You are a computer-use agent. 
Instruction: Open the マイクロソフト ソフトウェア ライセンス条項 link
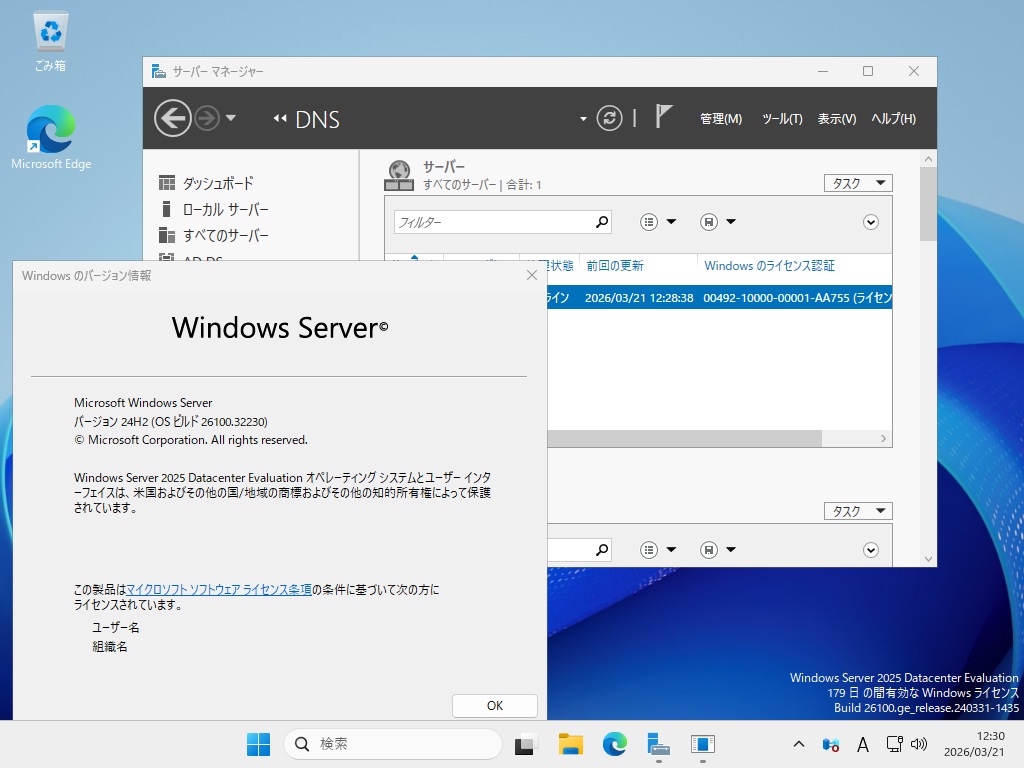click(219, 590)
